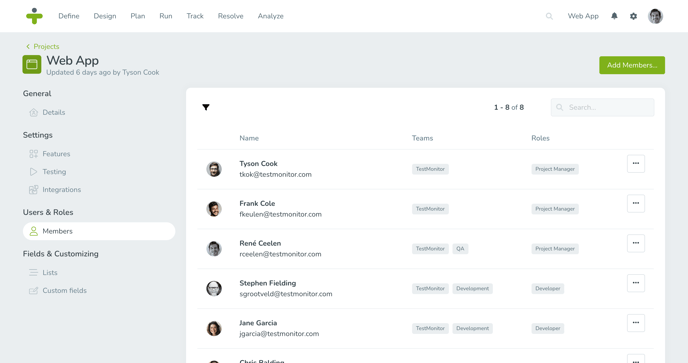Click the Stephen Fielding name

click(268, 283)
